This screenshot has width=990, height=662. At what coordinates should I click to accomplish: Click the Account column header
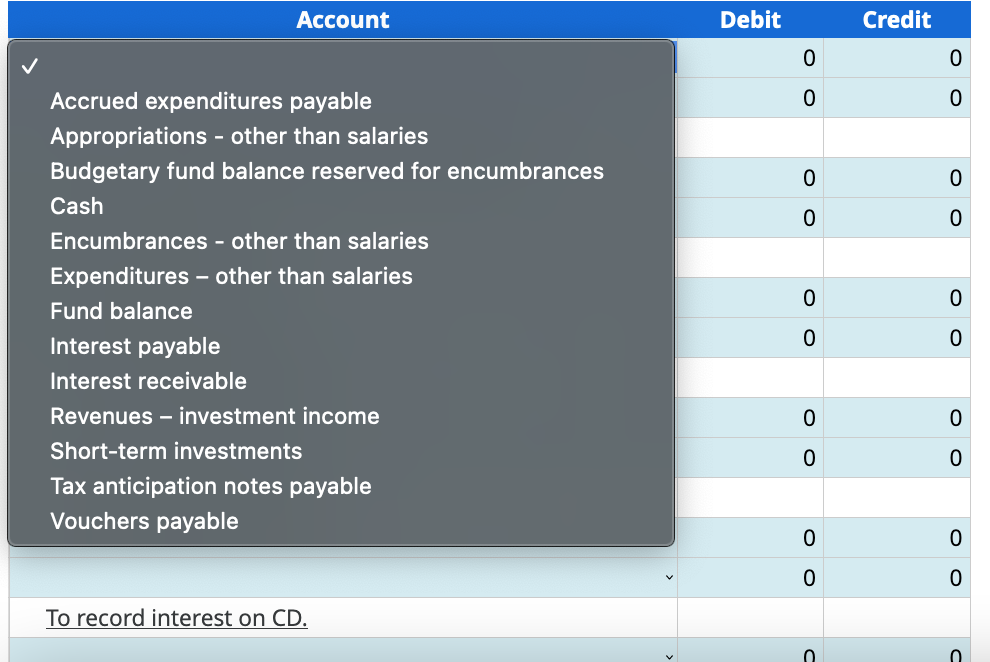(343, 20)
